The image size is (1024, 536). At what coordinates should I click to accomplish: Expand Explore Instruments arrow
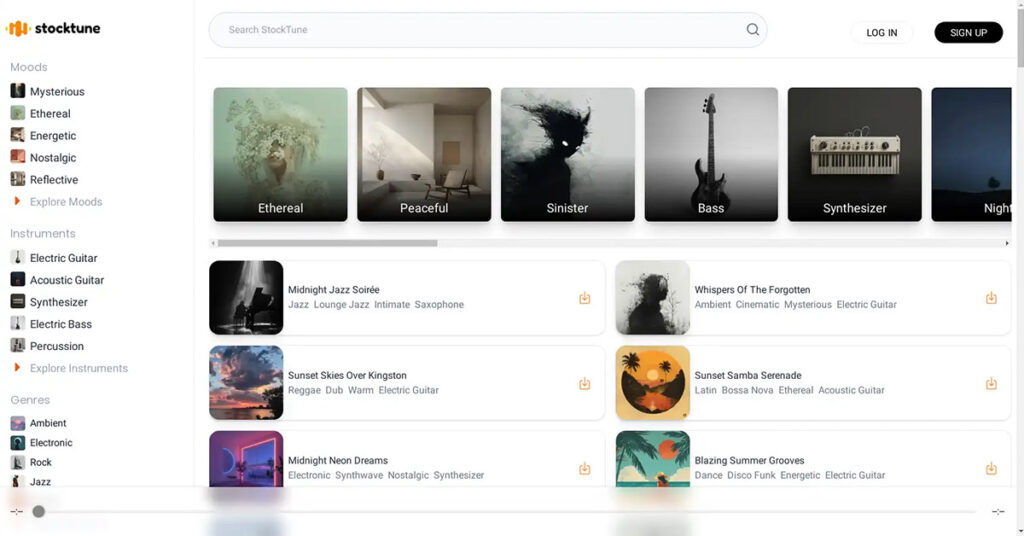[17, 368]
